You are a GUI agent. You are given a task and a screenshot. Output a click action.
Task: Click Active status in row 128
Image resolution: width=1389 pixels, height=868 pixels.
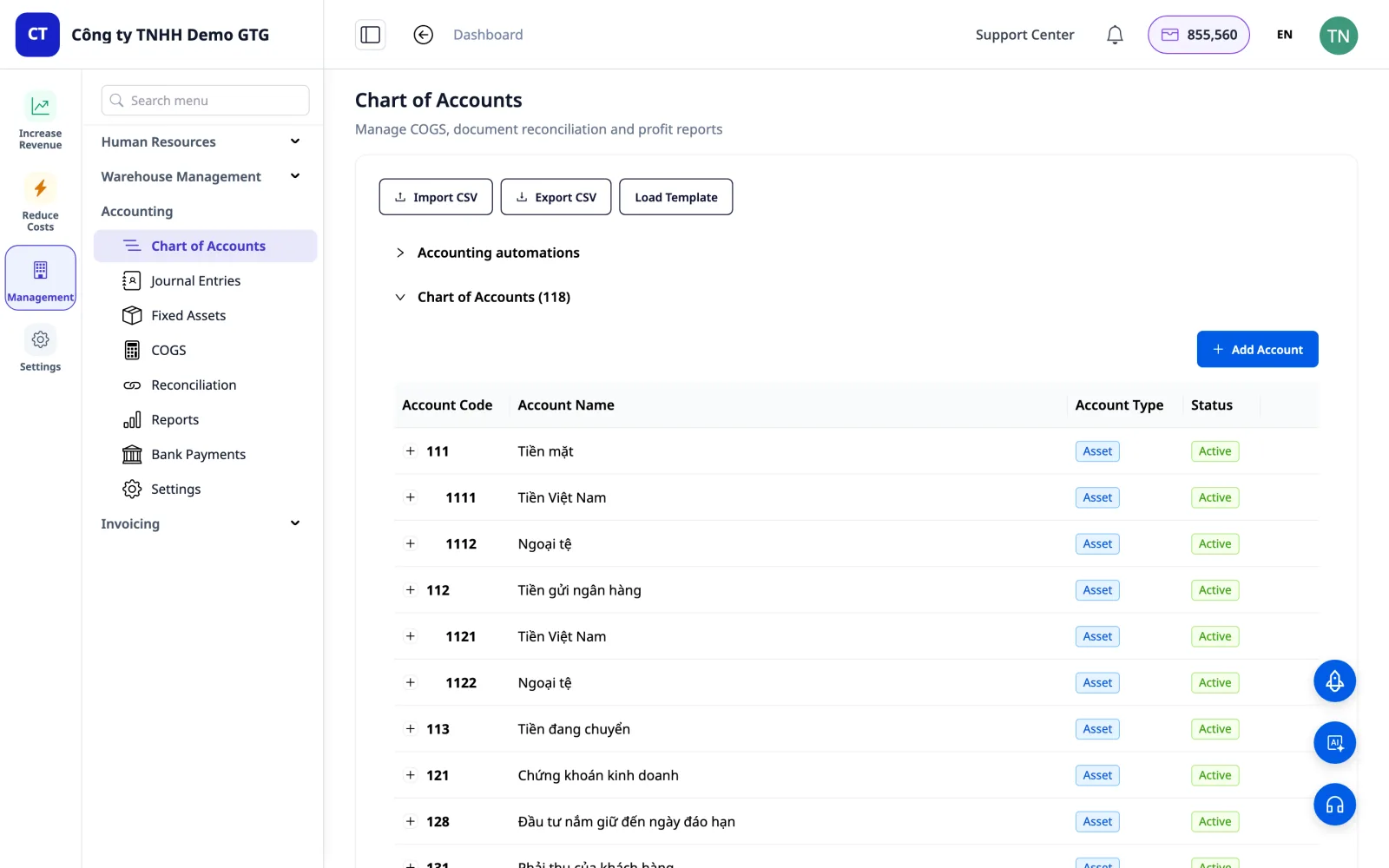1215,821
